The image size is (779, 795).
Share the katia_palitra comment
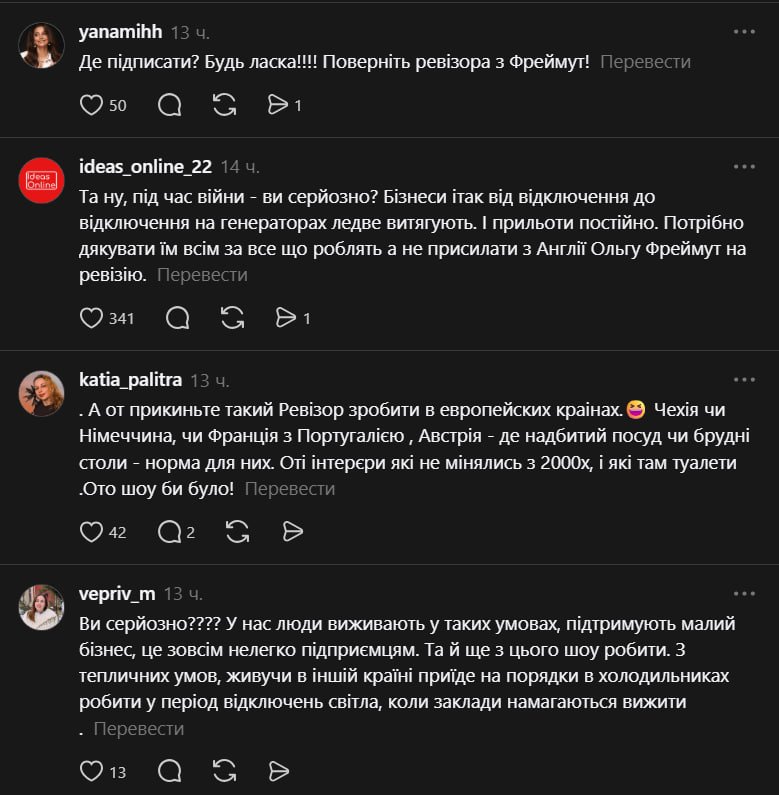tap(292, 532)
